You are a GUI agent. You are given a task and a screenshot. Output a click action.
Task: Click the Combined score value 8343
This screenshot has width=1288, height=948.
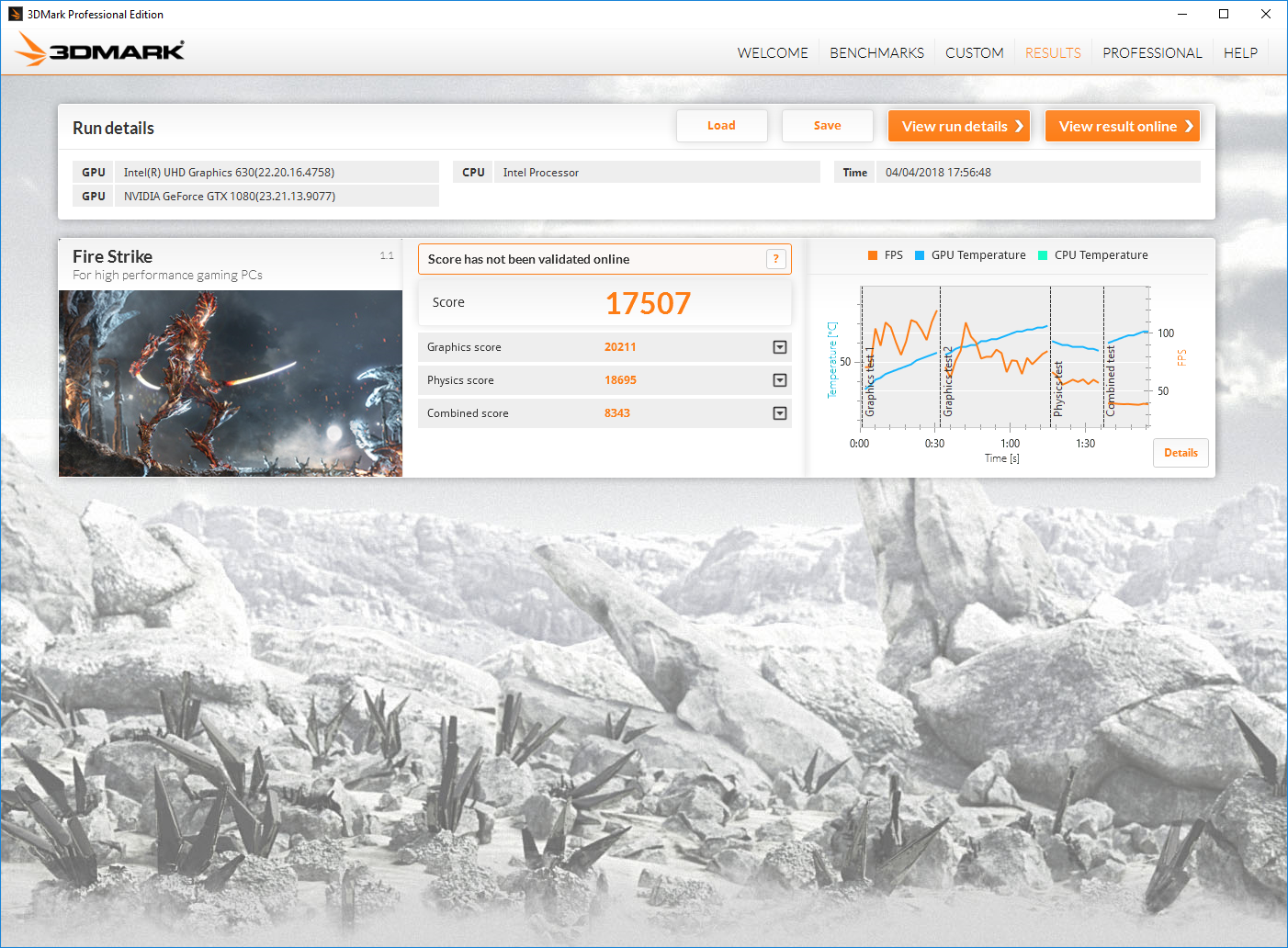pos(617,413)
